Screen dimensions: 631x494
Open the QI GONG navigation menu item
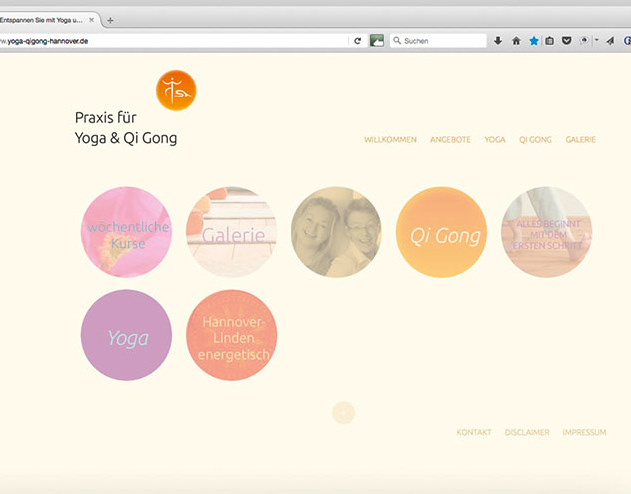click(535, 140)
